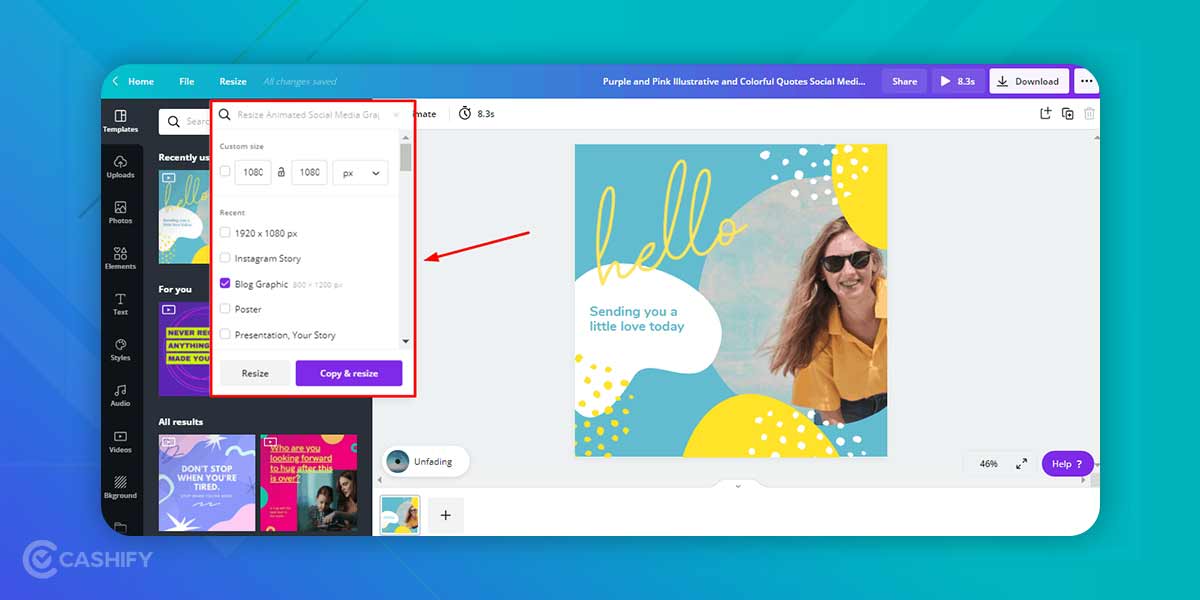Open the Text panel
Viewport: 1200px width, 600px height.
pos(120,306)
